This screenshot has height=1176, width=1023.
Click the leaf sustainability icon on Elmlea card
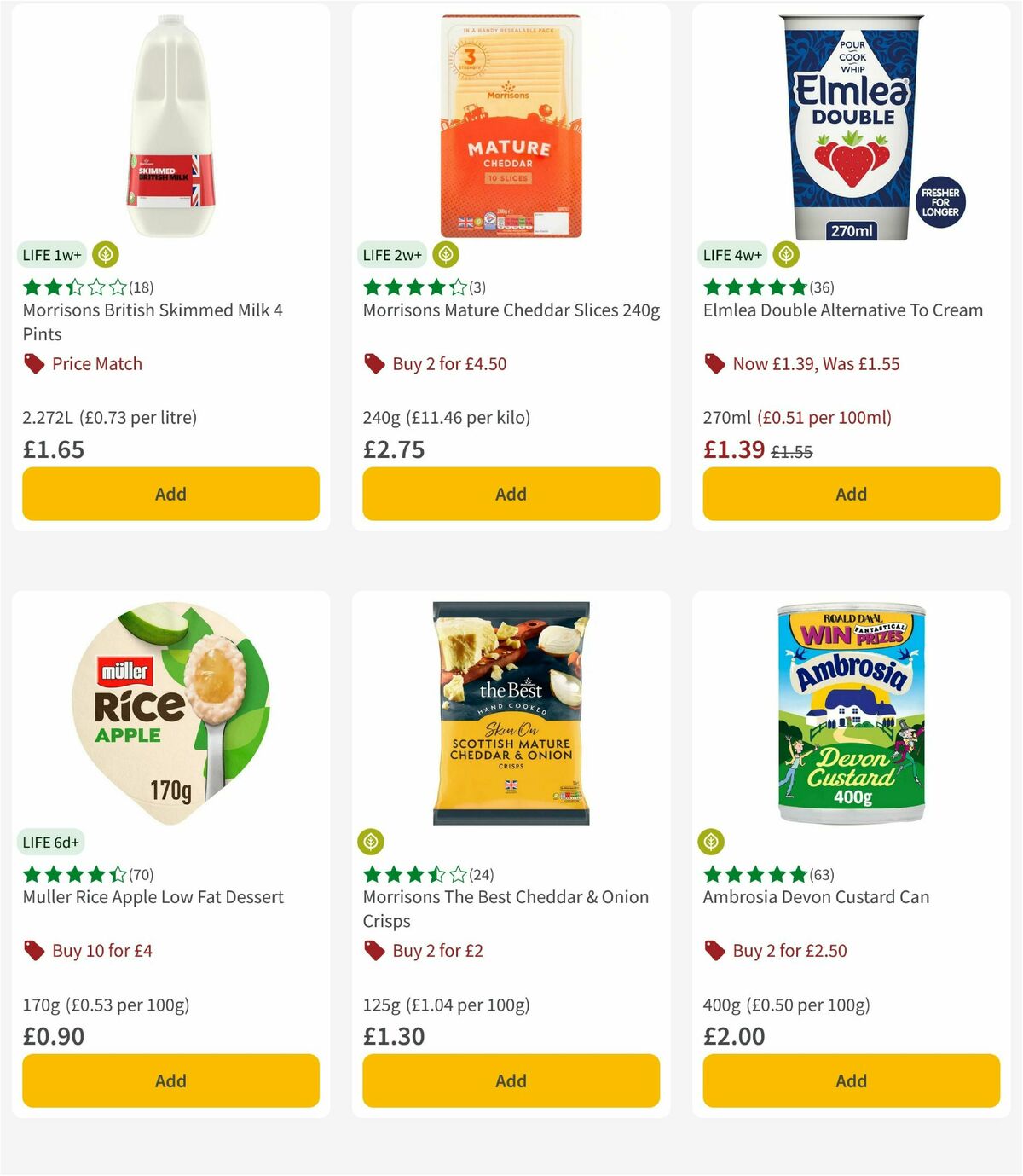point(785,254)
